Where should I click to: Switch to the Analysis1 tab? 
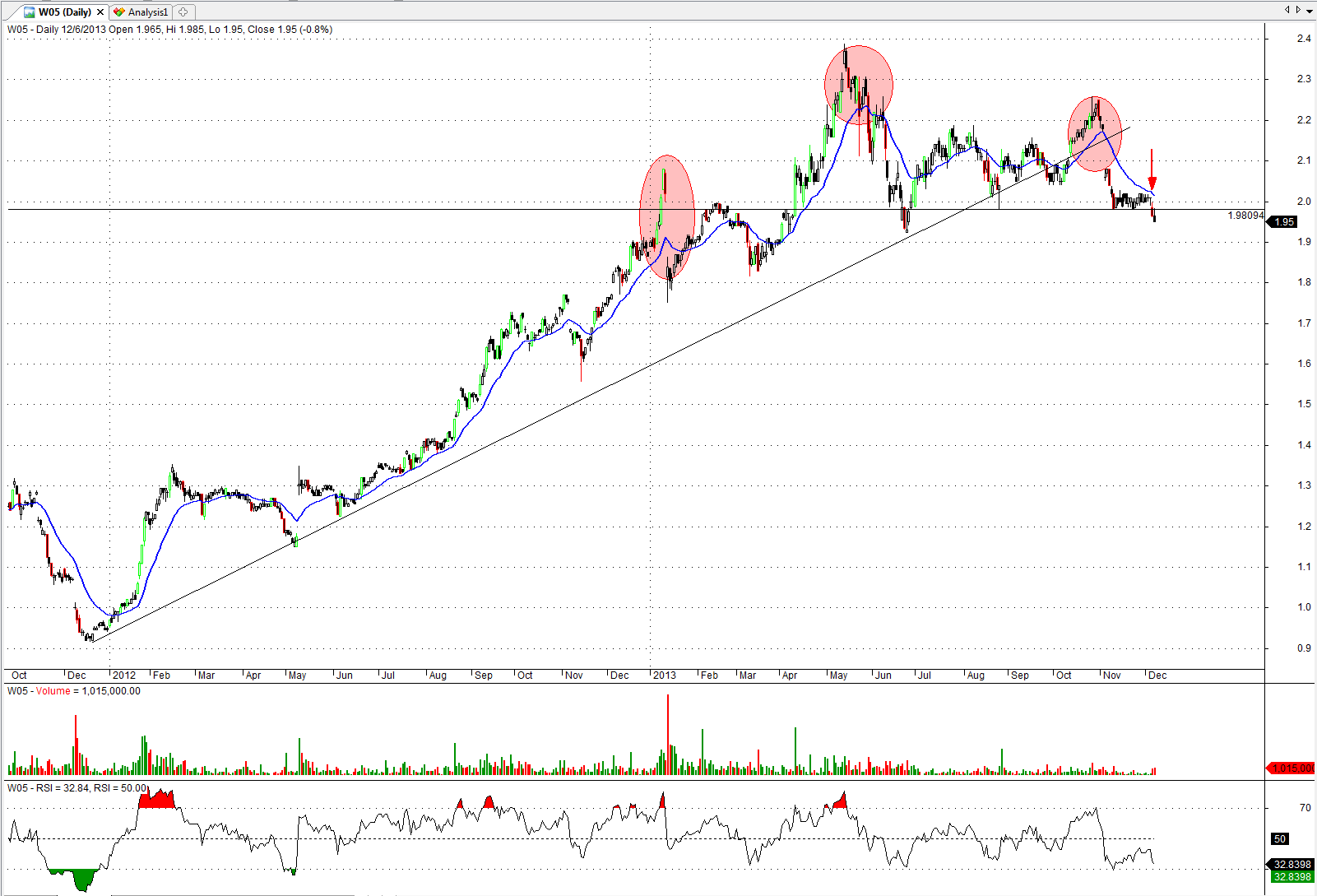tap(147, 12)
